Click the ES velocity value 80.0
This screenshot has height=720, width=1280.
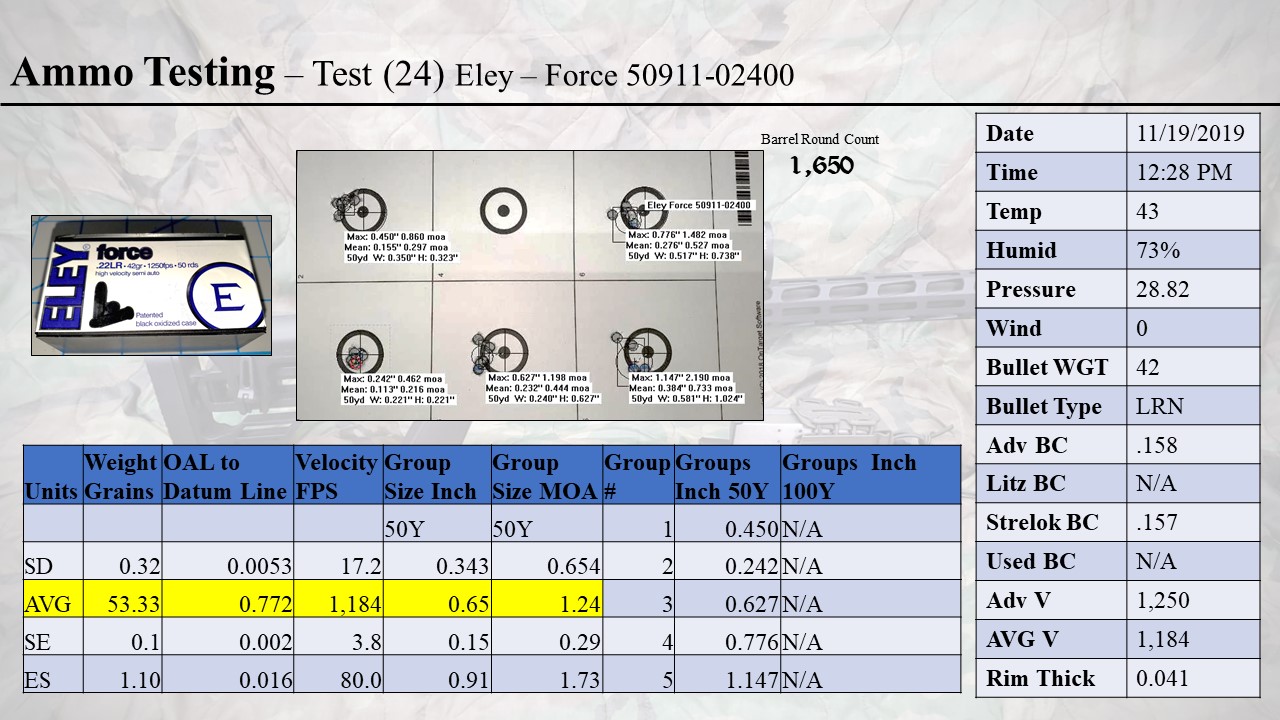click(x=360, y=680)
